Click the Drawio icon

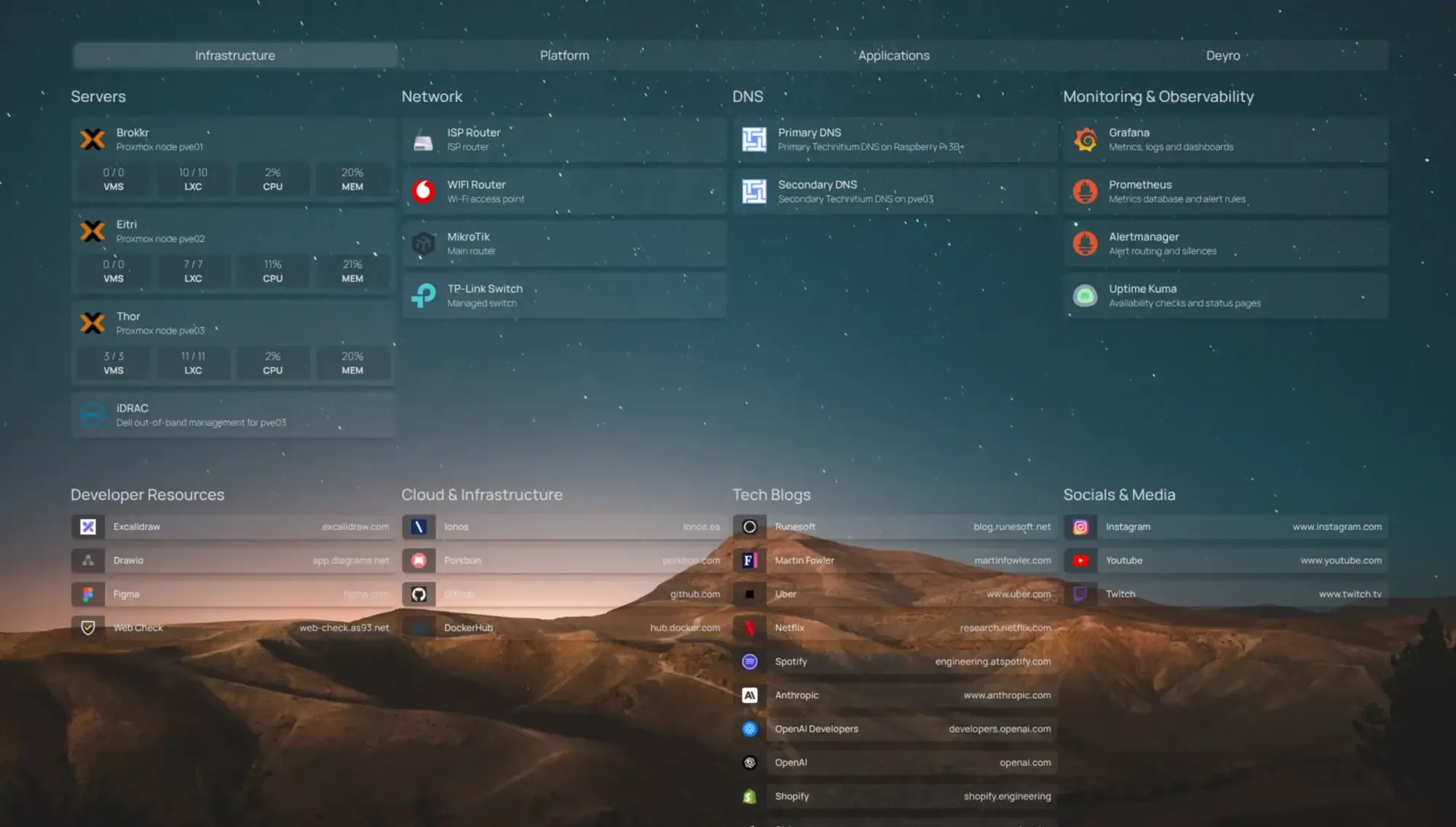point(88,560)
